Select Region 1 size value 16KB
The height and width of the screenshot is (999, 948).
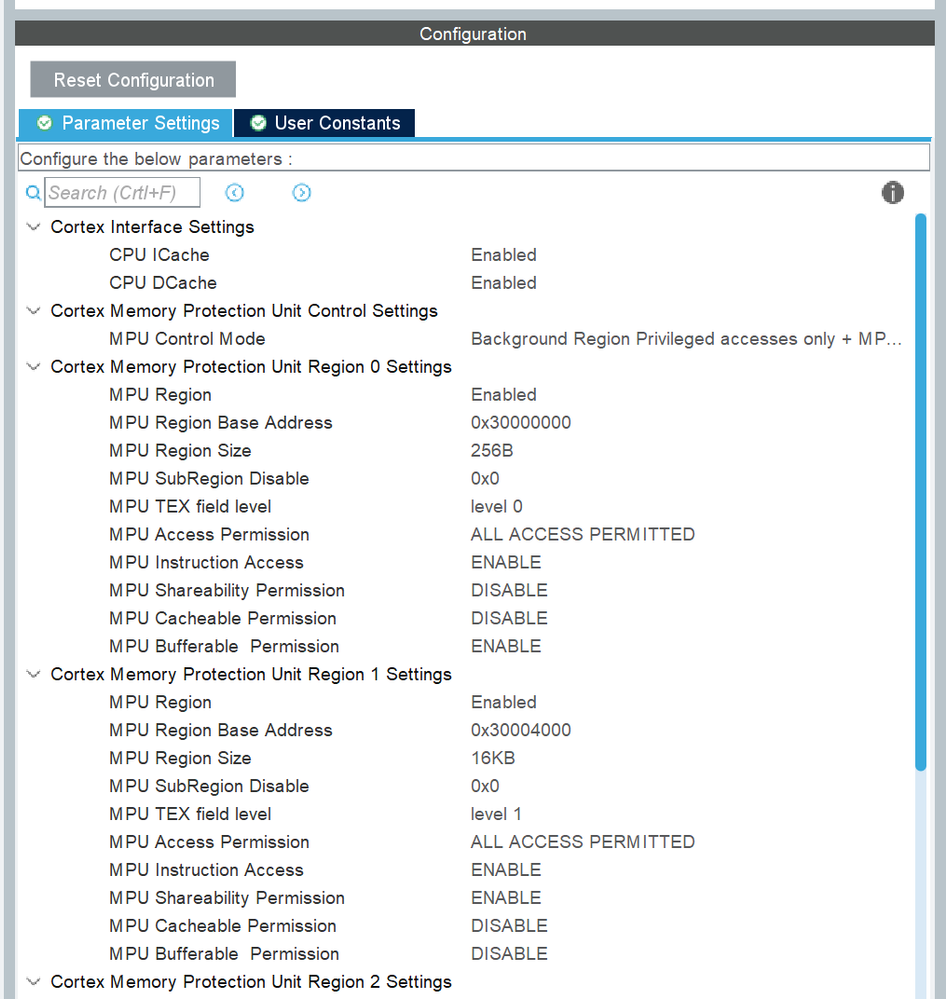point(493,758)
